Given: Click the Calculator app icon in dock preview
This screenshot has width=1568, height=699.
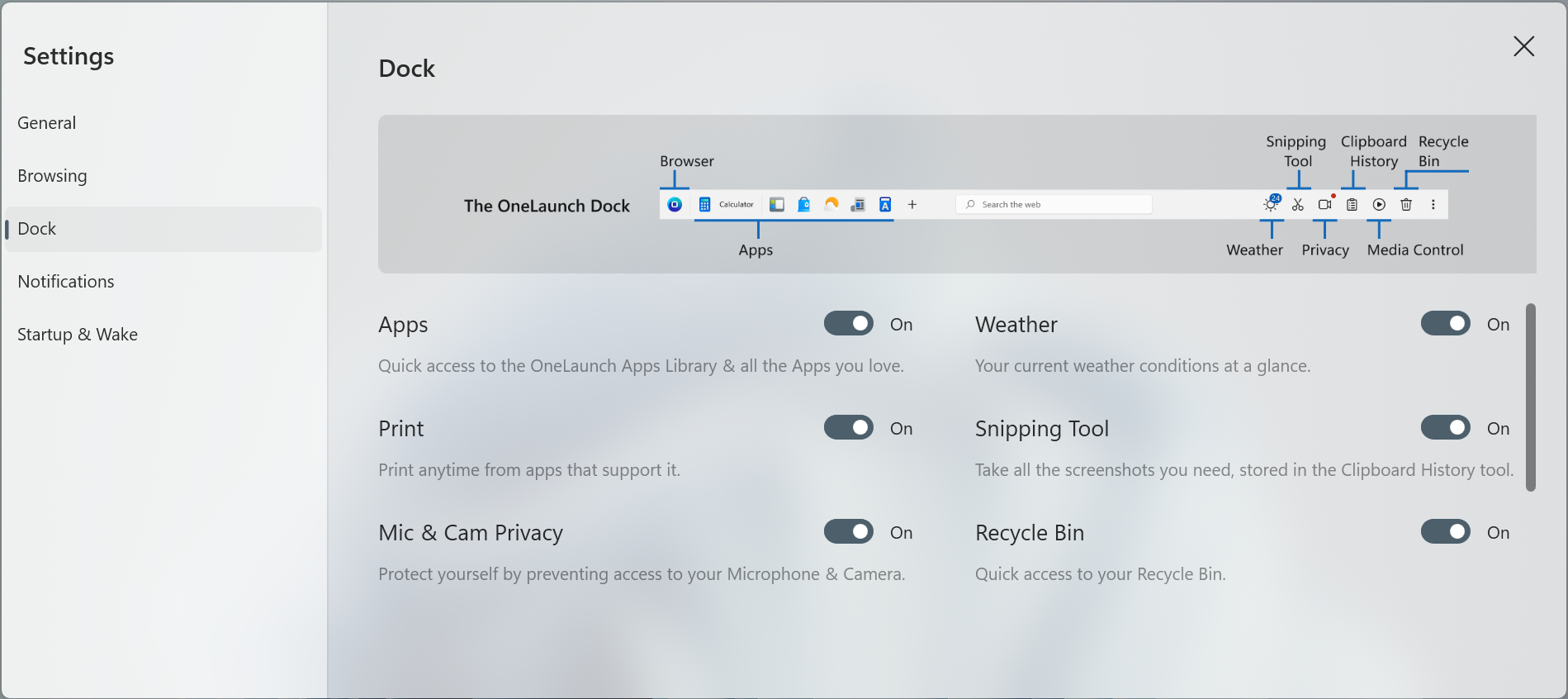Looking at the screenshot, I should pyautogui.click(x=705, y=205).
